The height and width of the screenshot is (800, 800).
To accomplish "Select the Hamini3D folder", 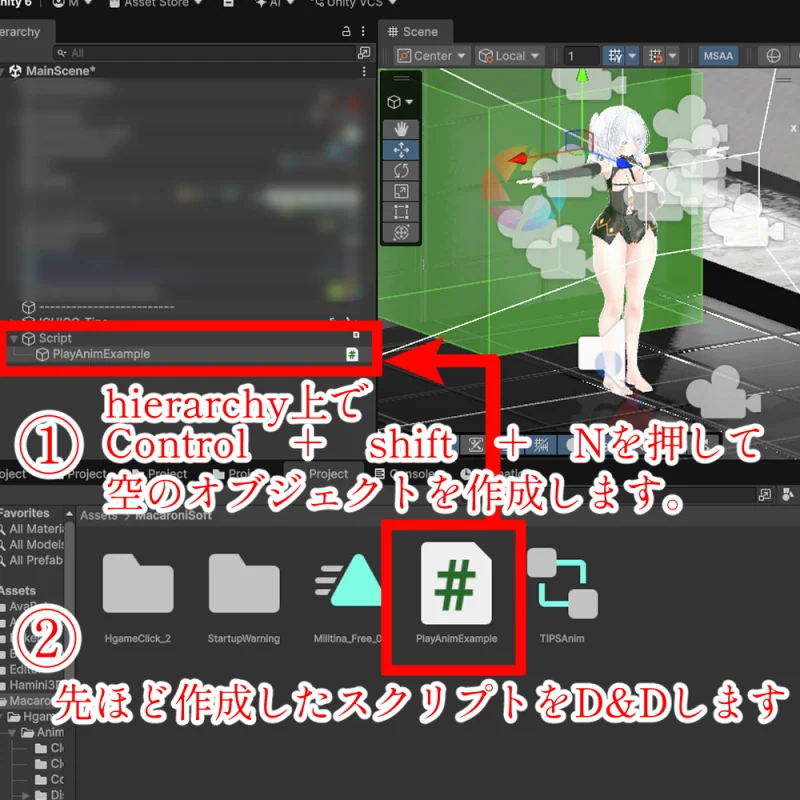I will [x=32, y=685].
